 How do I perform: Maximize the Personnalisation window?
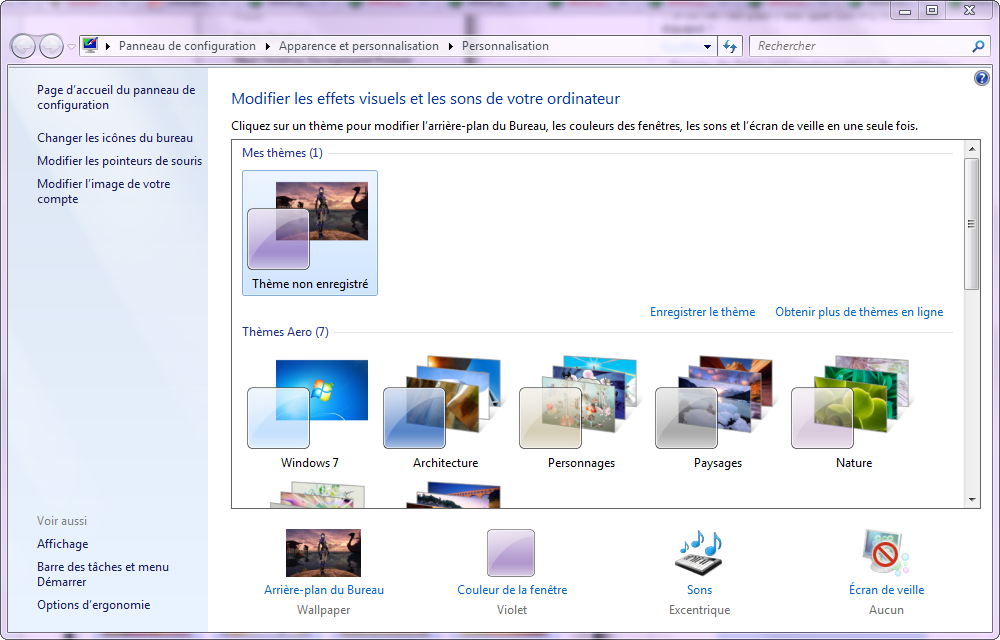[x=932, y=10]
